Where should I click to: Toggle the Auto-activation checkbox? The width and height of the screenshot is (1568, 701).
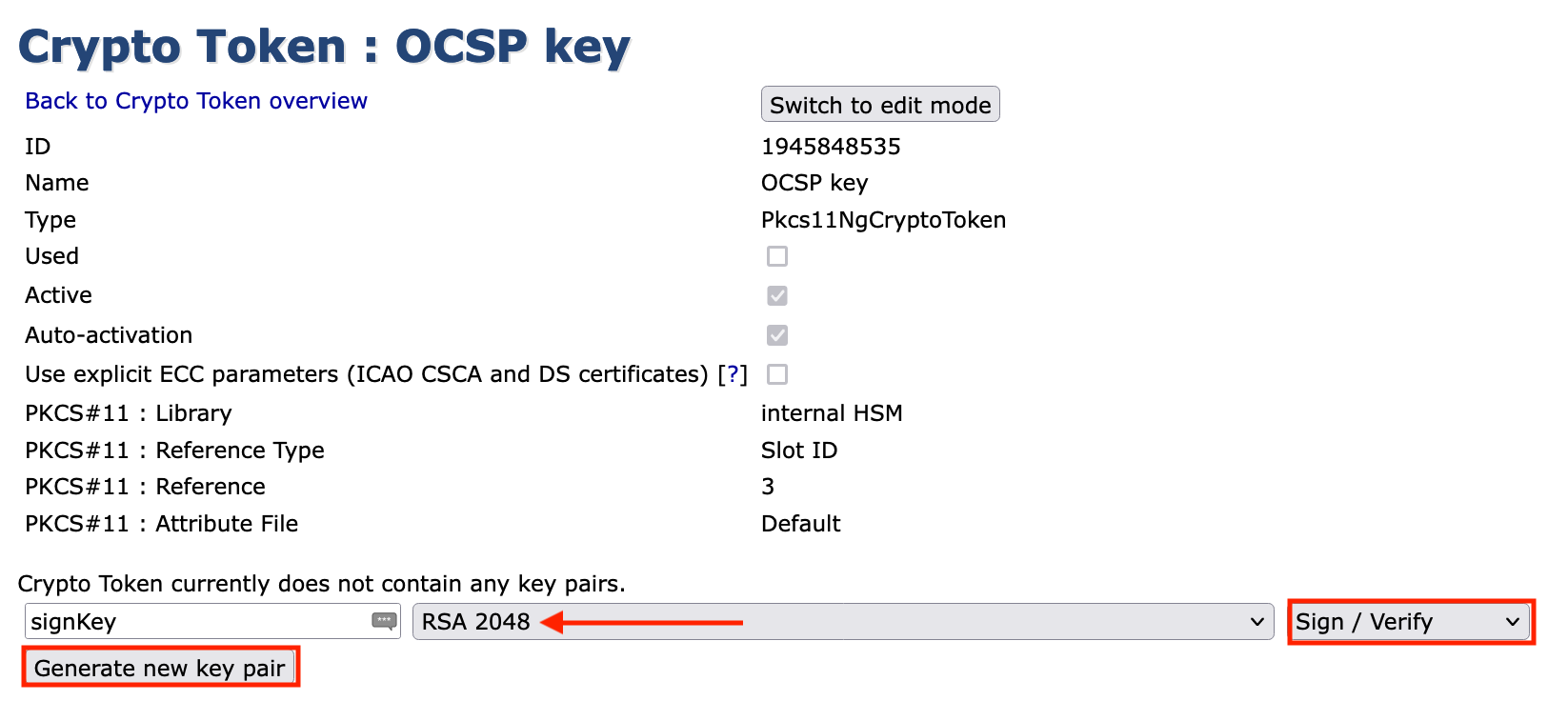(777, 335)
